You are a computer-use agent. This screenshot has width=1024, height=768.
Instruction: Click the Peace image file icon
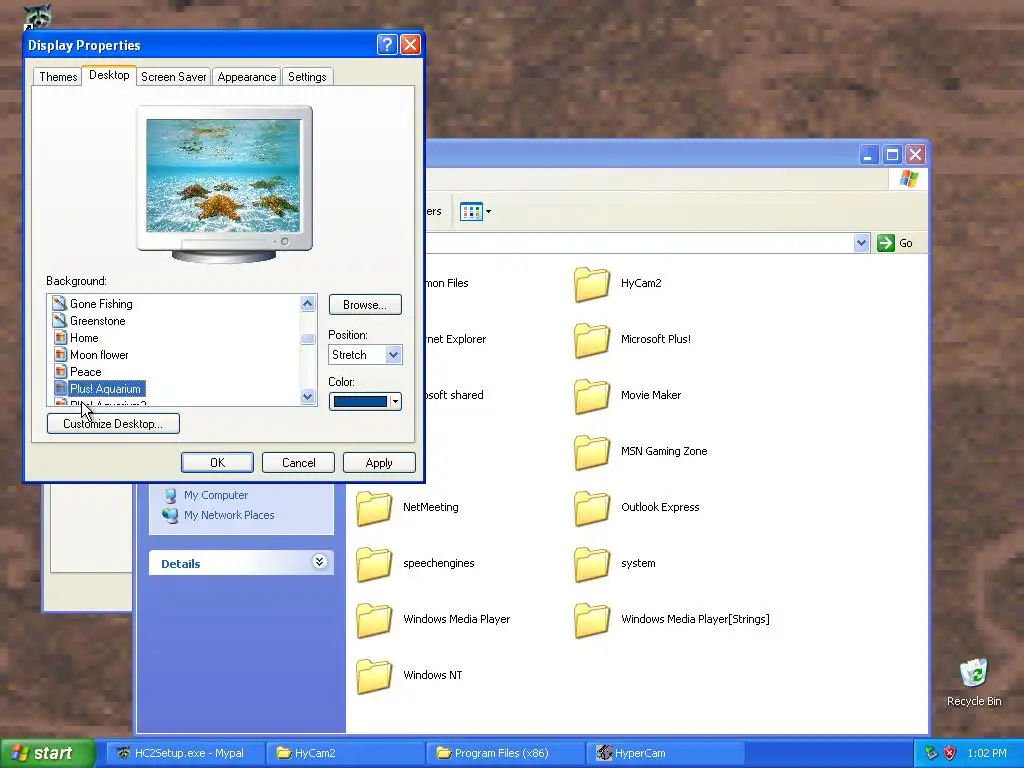coord(59,371)
